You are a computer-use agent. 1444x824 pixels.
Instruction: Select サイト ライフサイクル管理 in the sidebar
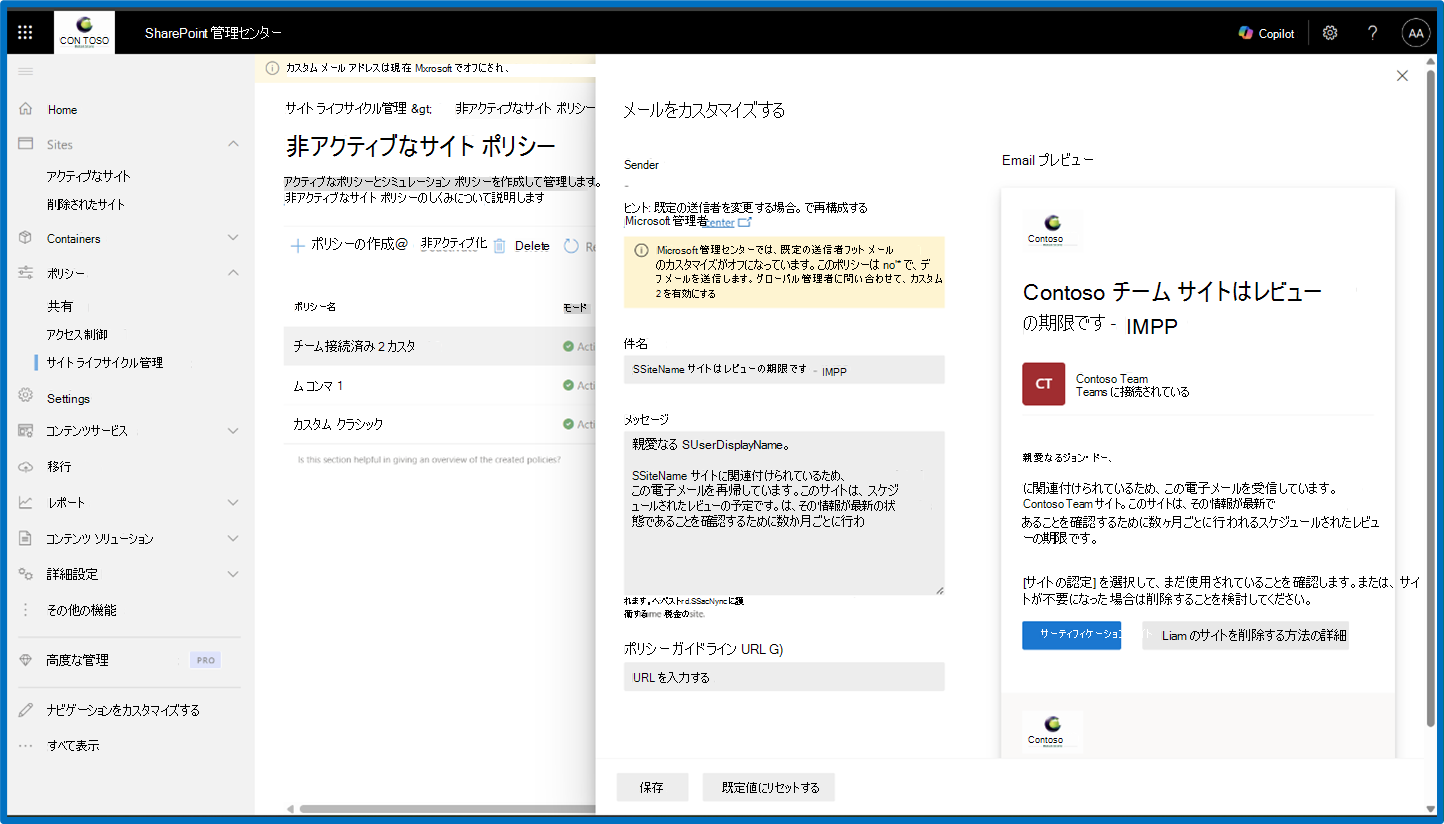point(105,362)
